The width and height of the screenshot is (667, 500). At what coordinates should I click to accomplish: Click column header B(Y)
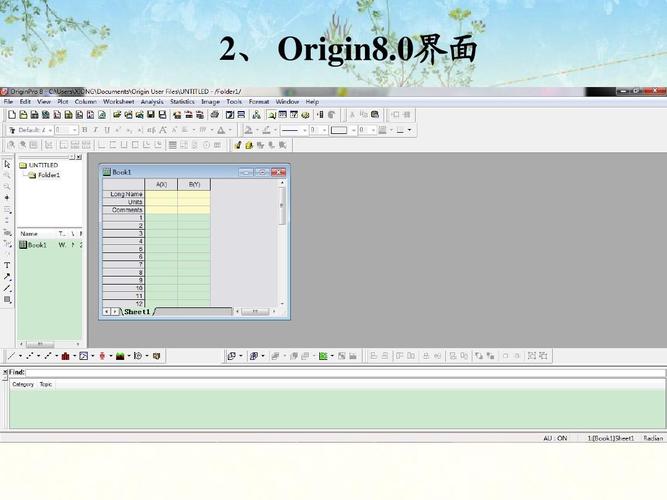(194, 184)
